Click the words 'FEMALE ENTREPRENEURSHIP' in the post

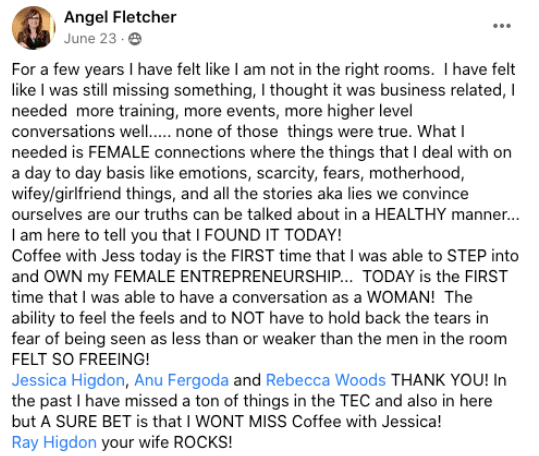pyautogui.click(x=227, y=277)
